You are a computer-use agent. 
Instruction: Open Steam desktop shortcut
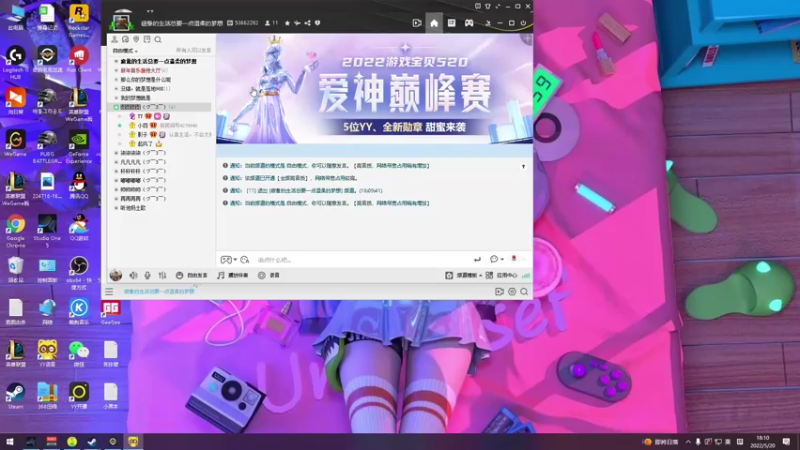[15, 396]
